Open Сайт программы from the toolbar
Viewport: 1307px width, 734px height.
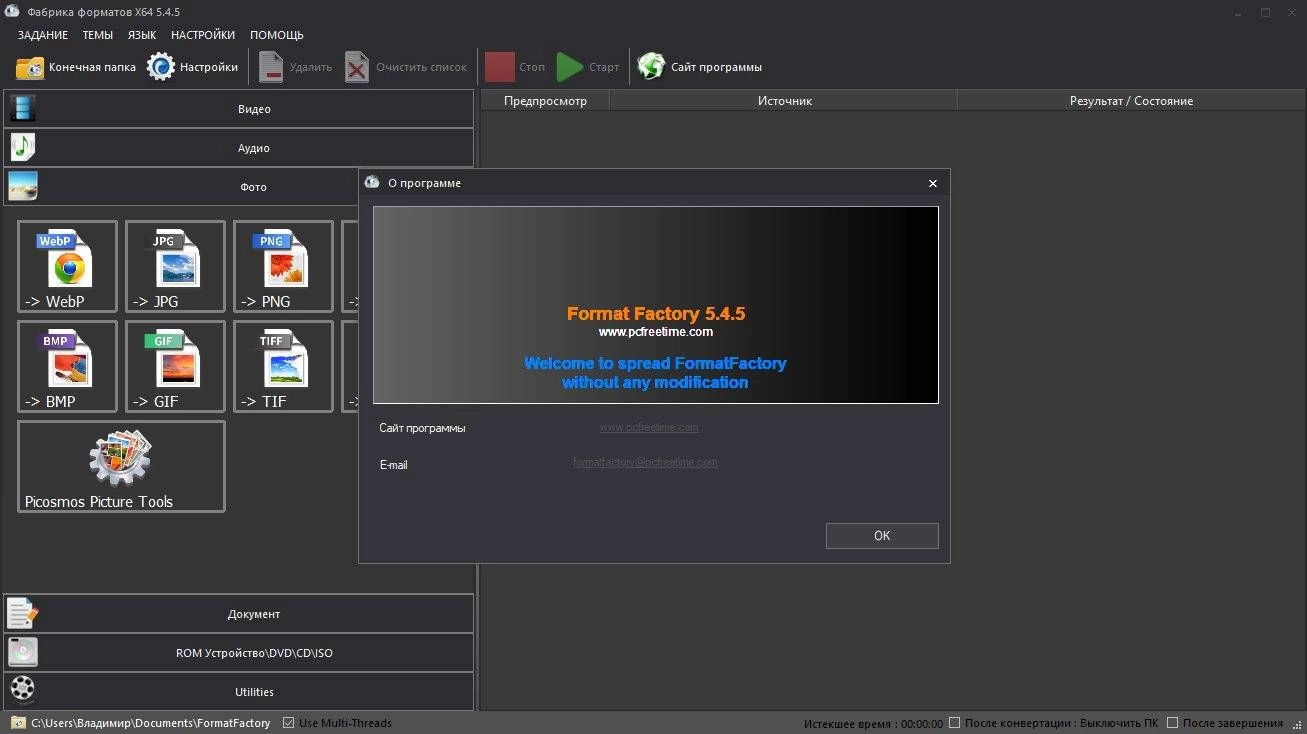(700, 67)
